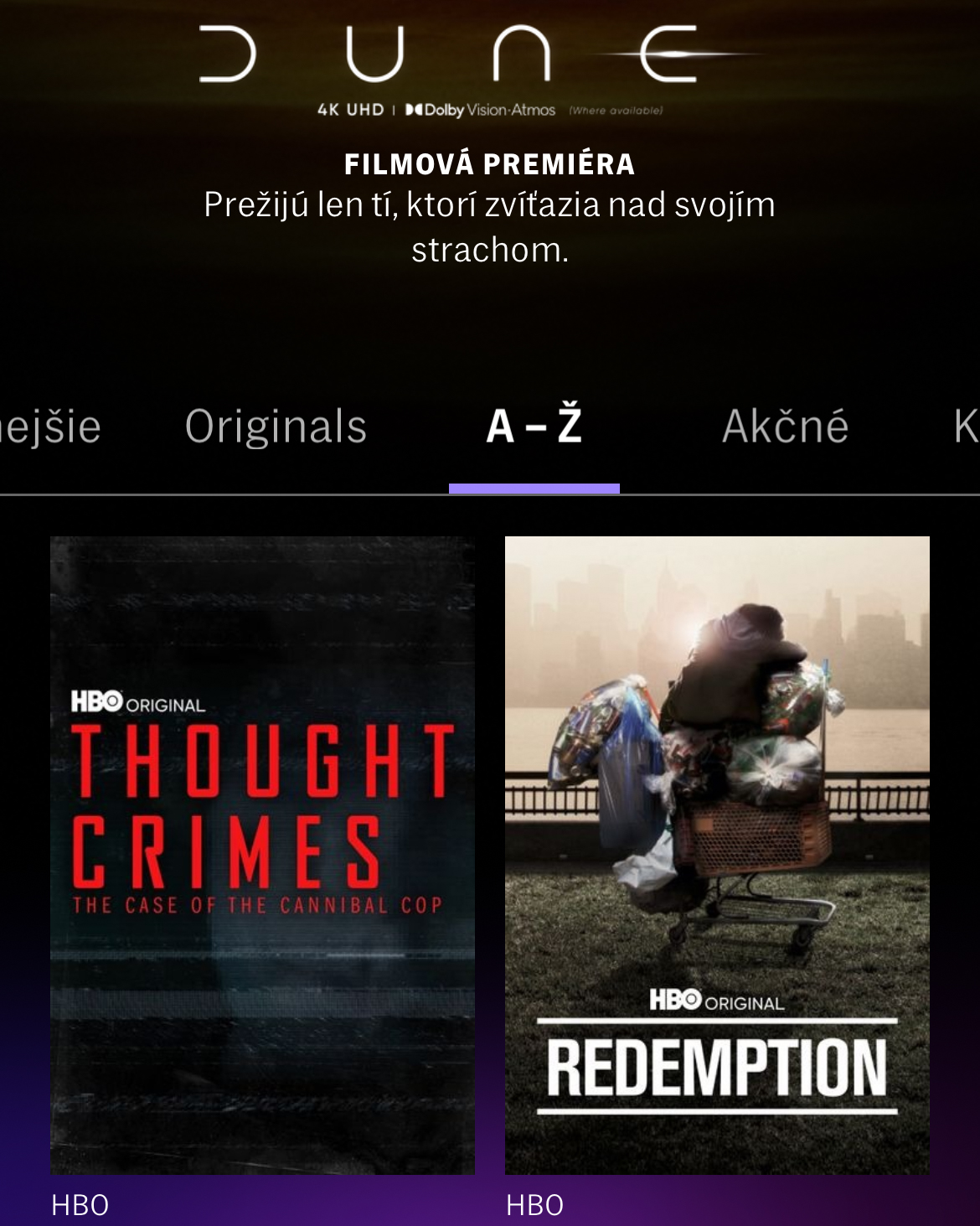Click HBO Original logo on Redemption poster
980x1226 pixels.
tap(717, 1001)
